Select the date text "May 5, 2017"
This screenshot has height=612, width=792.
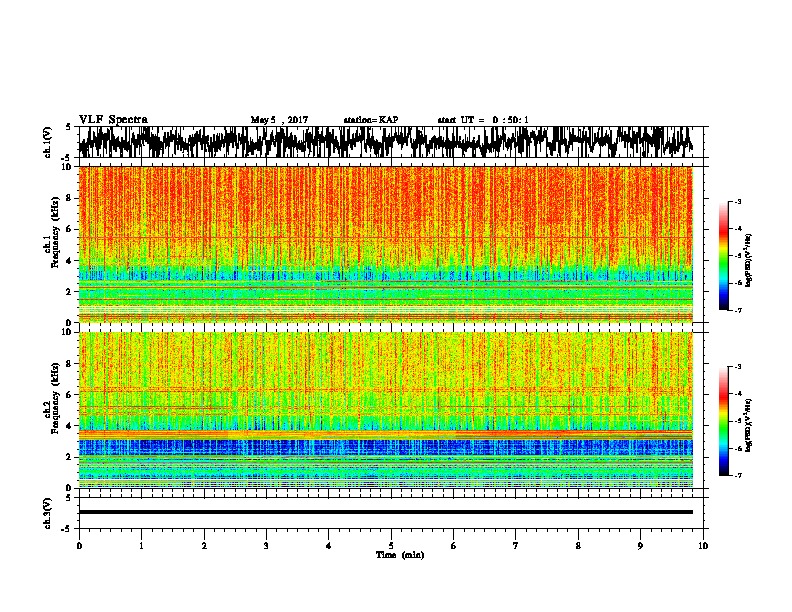[x=279, y=120]
